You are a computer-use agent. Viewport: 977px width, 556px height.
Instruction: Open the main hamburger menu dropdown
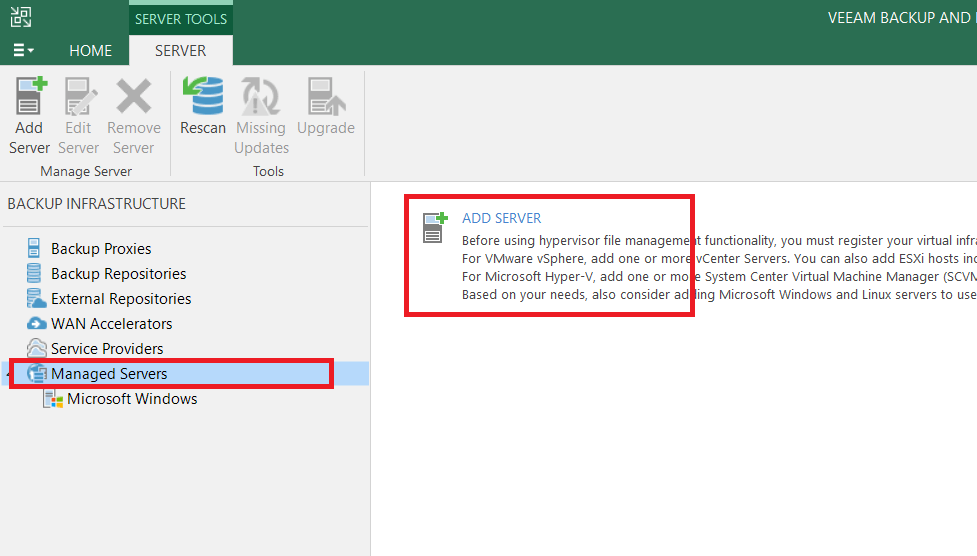tap(23, 50)
